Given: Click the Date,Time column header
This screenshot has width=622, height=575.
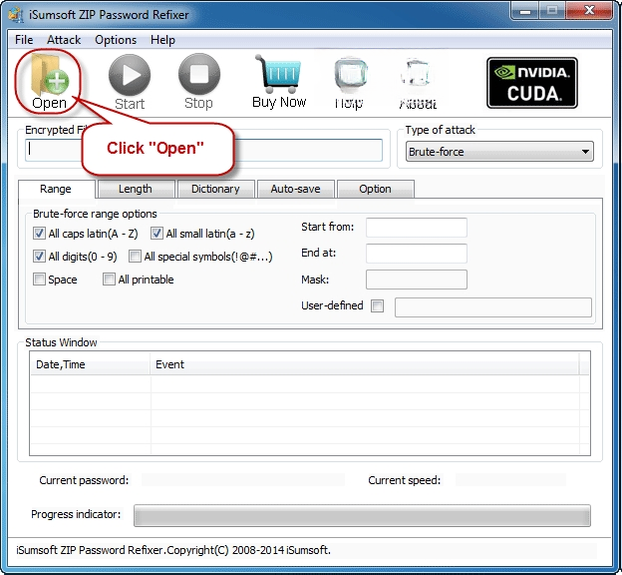Looking at the screenshot, I should 90,364.
